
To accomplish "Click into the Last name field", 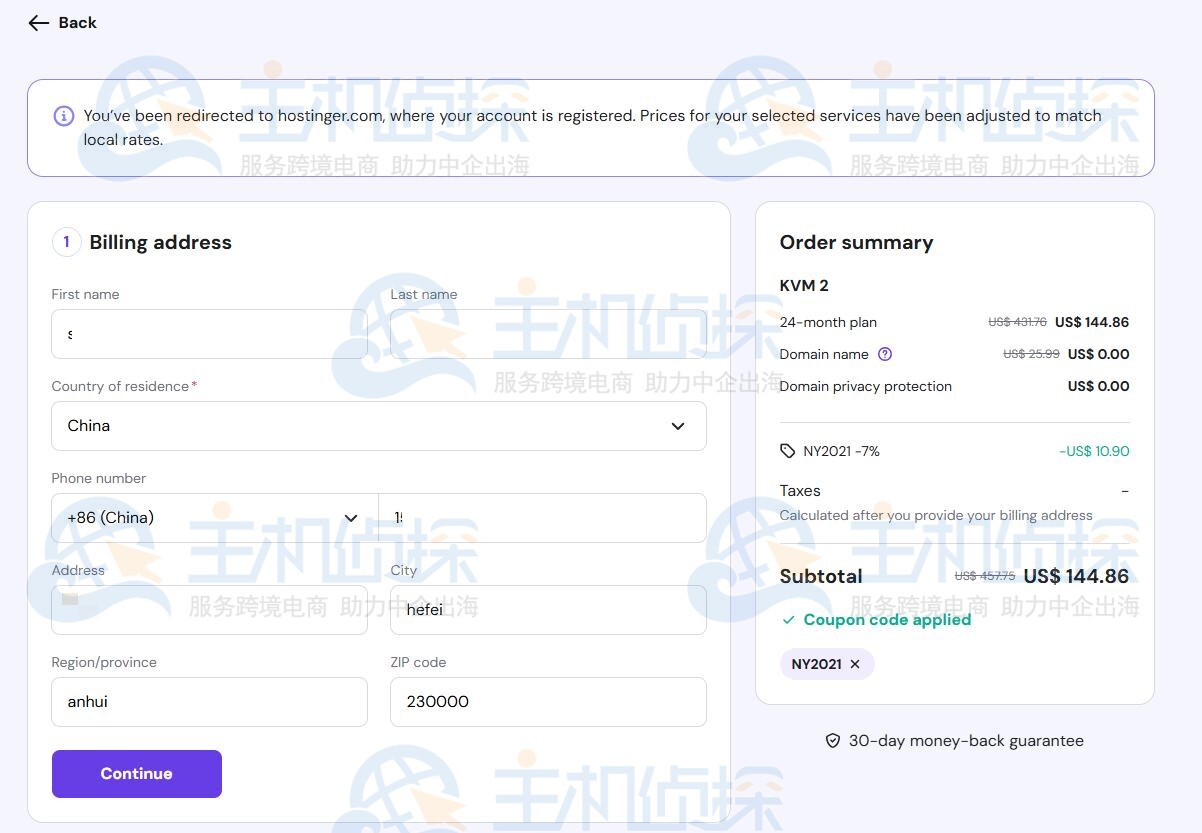I will 548,334.
